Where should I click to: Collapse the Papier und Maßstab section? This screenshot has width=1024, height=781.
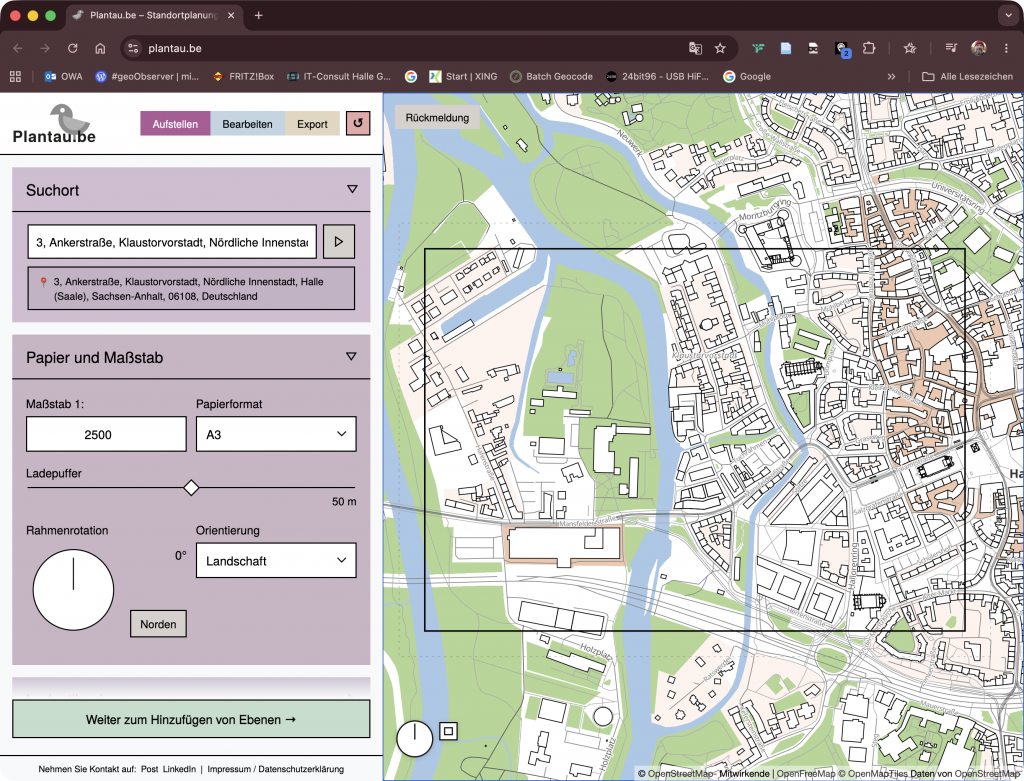(x=351, y=357)
